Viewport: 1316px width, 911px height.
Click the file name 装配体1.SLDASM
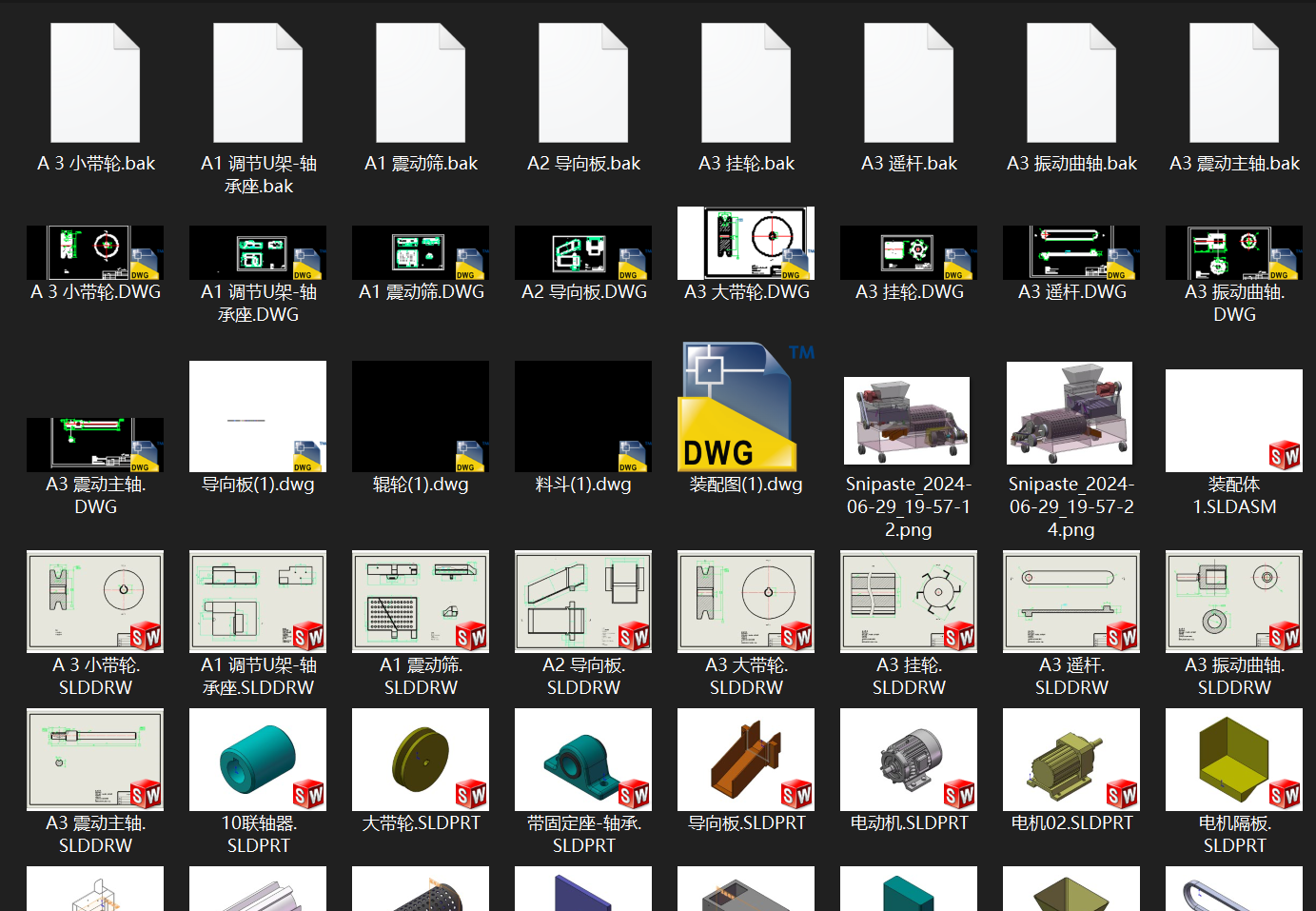pyautogui.click(x=1234, y=496)
